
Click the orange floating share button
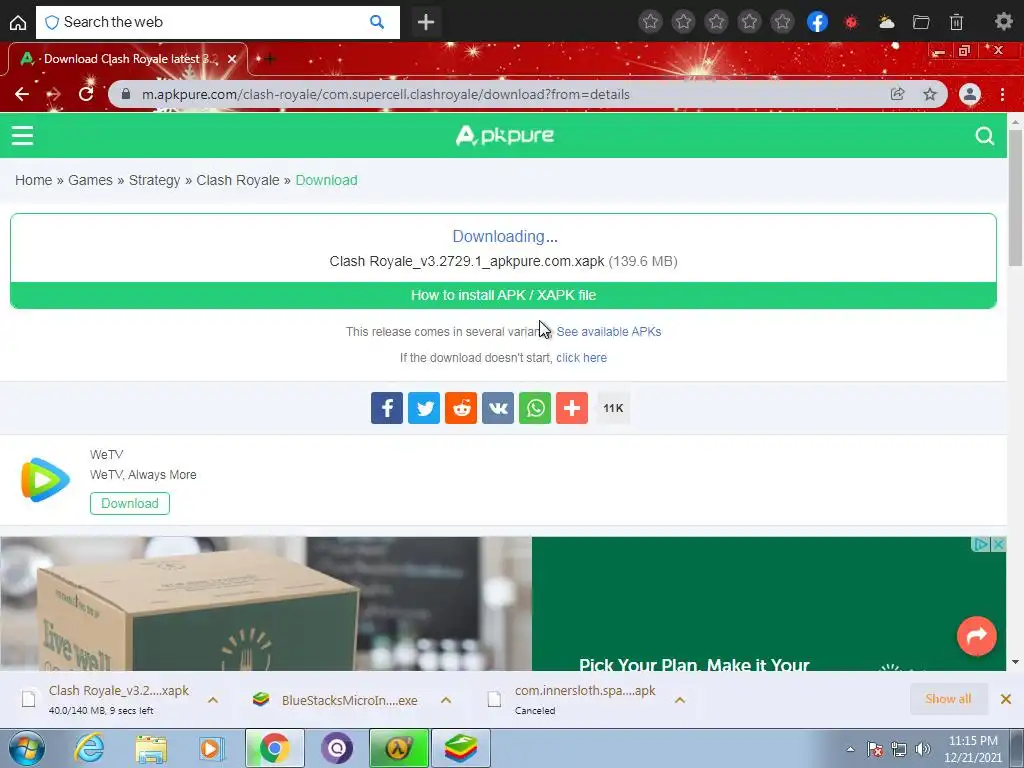click(976, 635)
